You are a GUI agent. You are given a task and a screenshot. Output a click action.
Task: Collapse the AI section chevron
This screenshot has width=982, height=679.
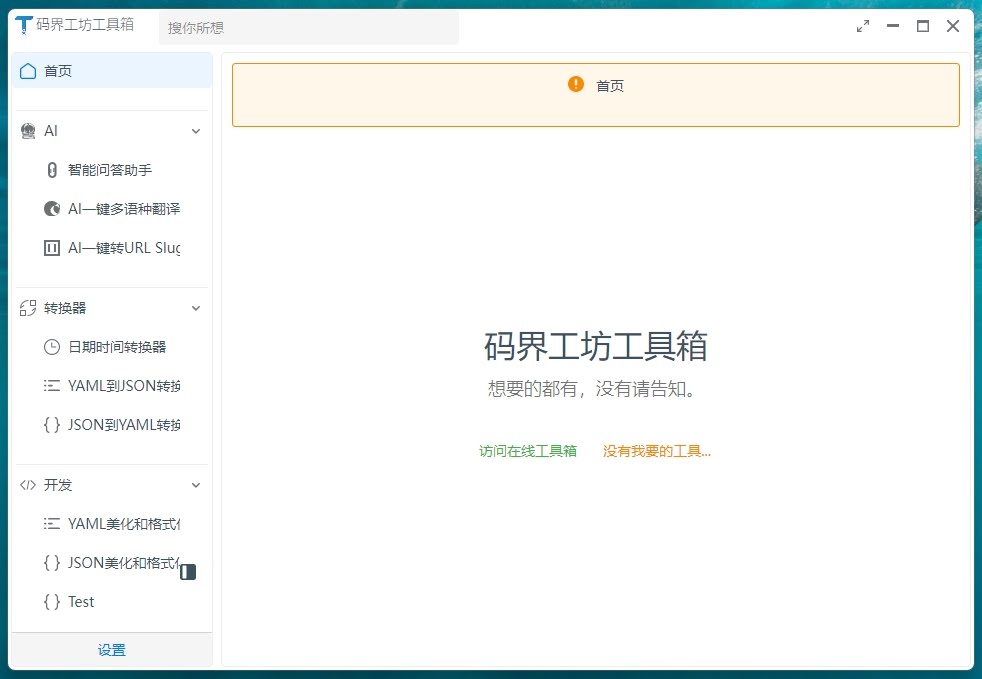(x=196, y=131)
